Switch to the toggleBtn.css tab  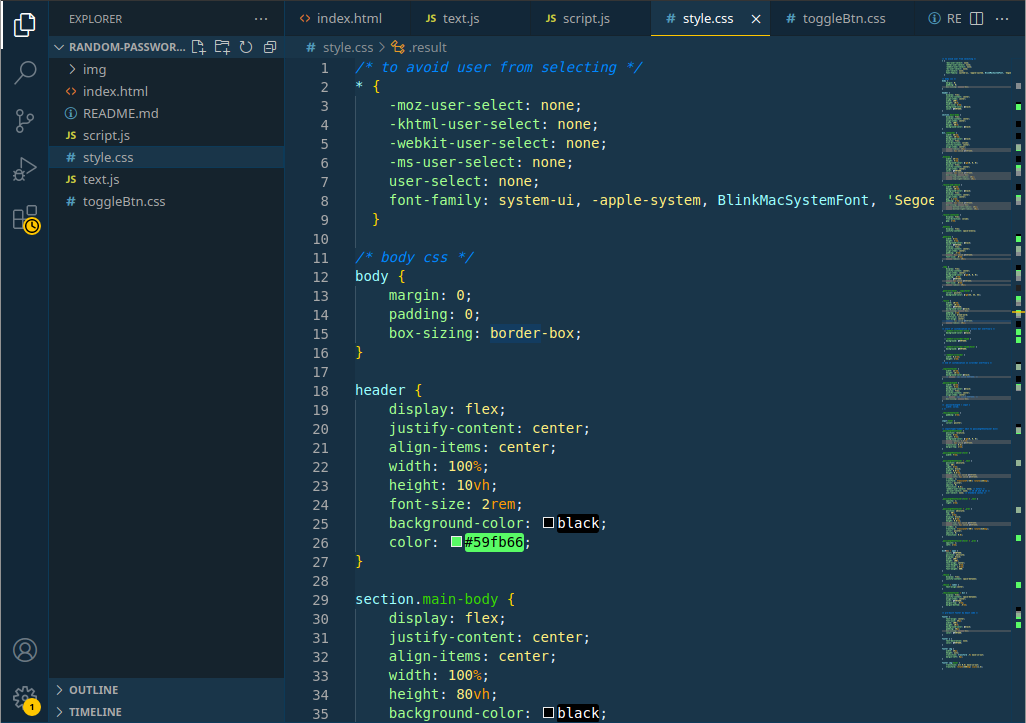click(x=836, y=18)
